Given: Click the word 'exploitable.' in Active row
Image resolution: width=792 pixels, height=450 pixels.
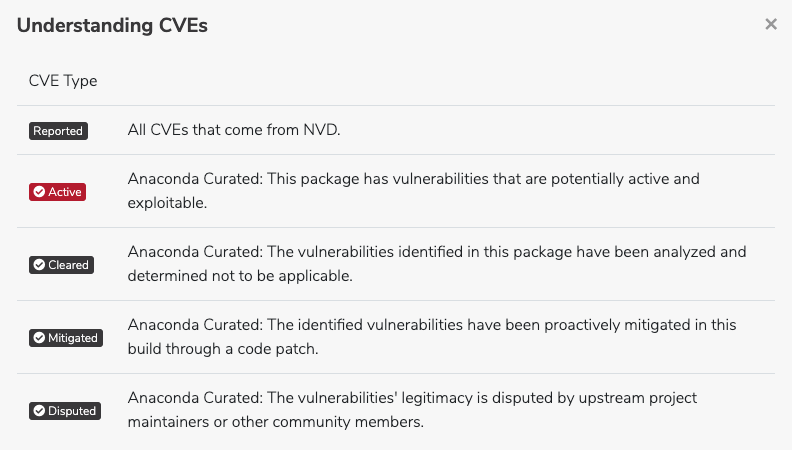Looking at the screenshot, I should click(x=167, y=203).
